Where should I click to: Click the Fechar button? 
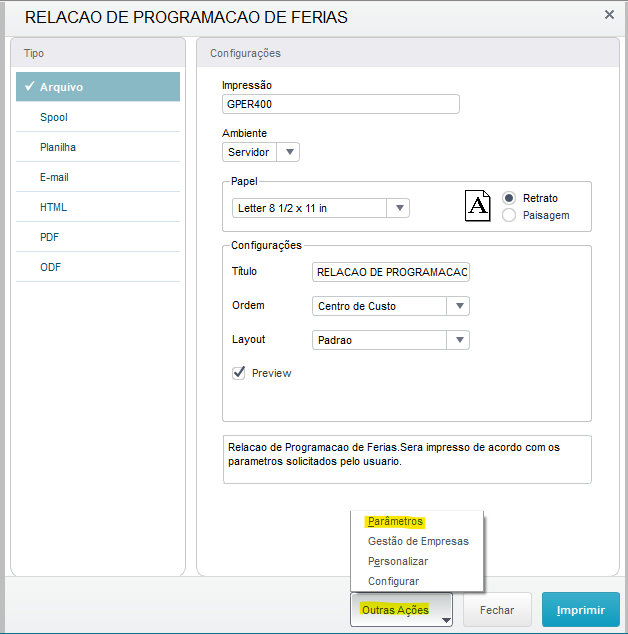click(x=497, y=610)
